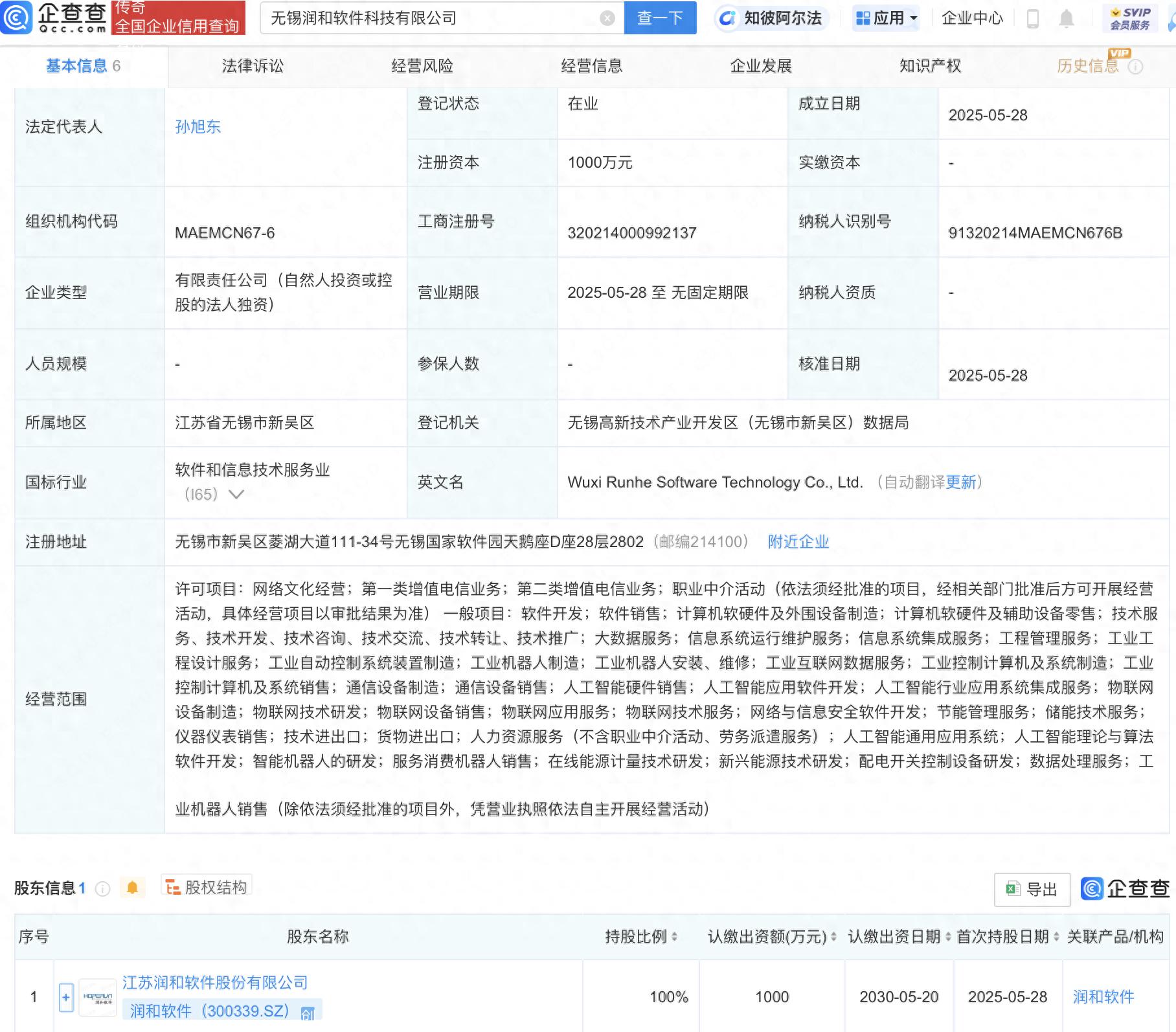
Task: Click taxpayer ID 91320214MAEMCN676B
Action: 1035,233
